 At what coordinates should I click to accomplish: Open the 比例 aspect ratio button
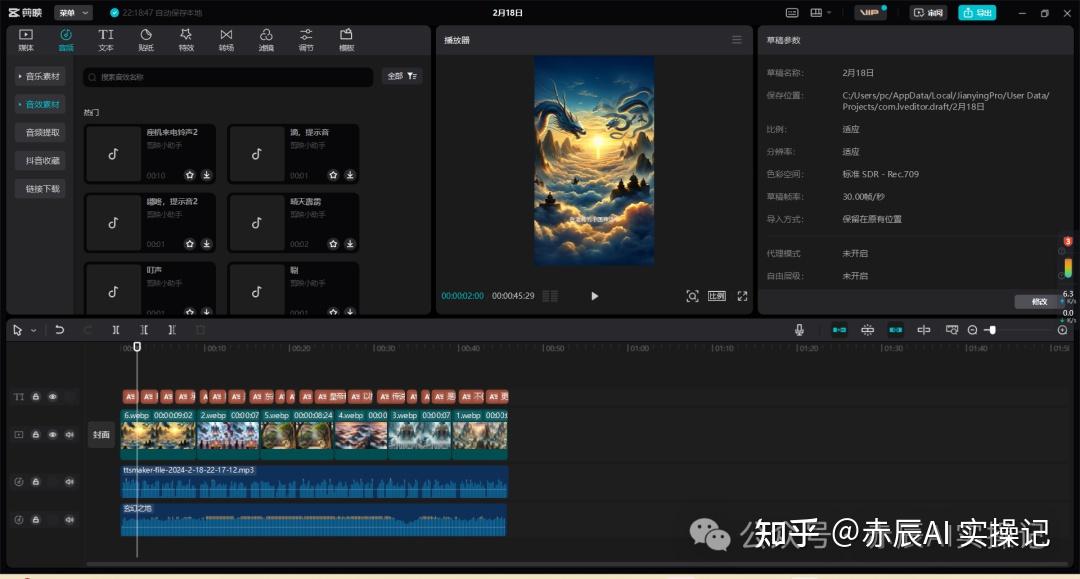[x=717, y=296]
